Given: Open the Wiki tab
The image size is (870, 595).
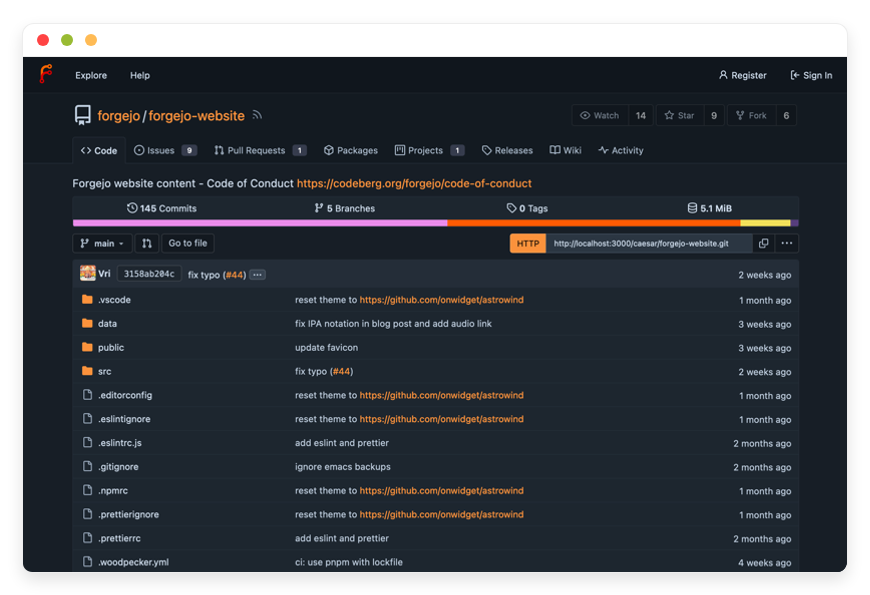Looking at the screenshot, I should (565, 150).
